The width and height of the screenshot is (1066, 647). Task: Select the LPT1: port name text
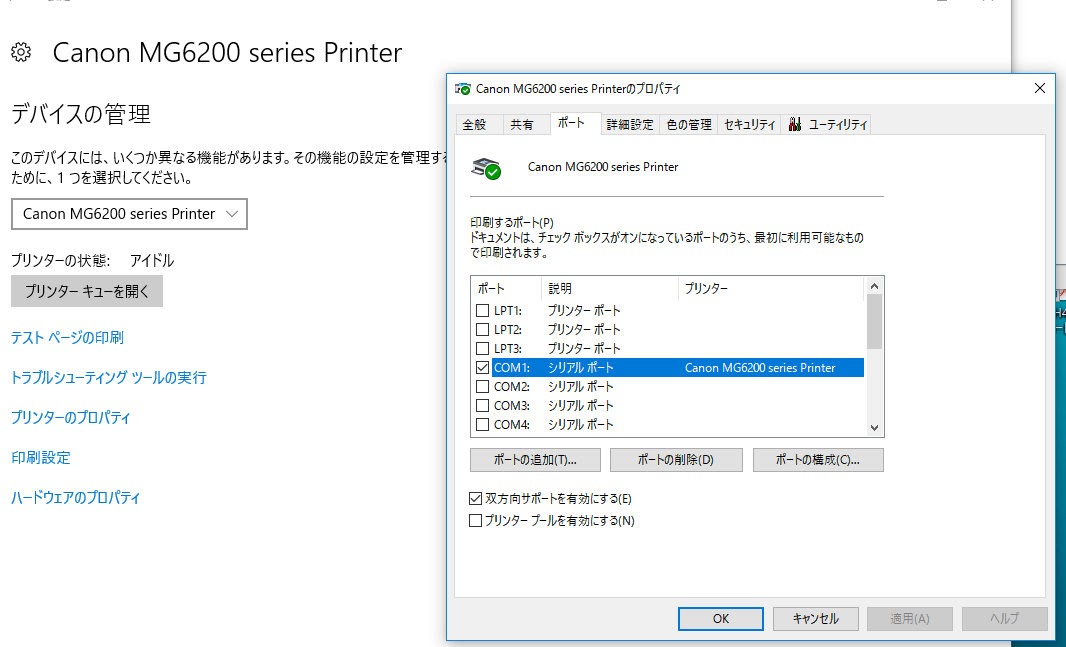tap(508, 311)
